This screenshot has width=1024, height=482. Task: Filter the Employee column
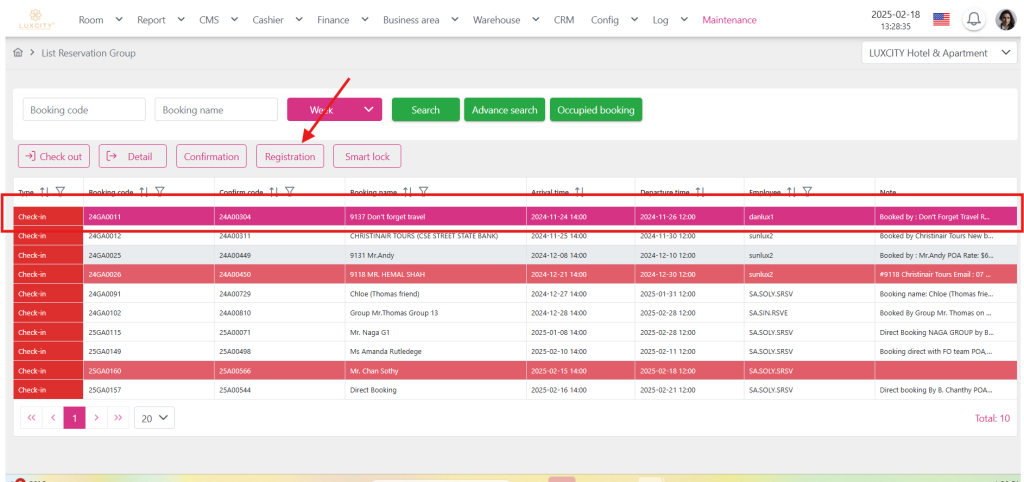[x=806, y=191]
